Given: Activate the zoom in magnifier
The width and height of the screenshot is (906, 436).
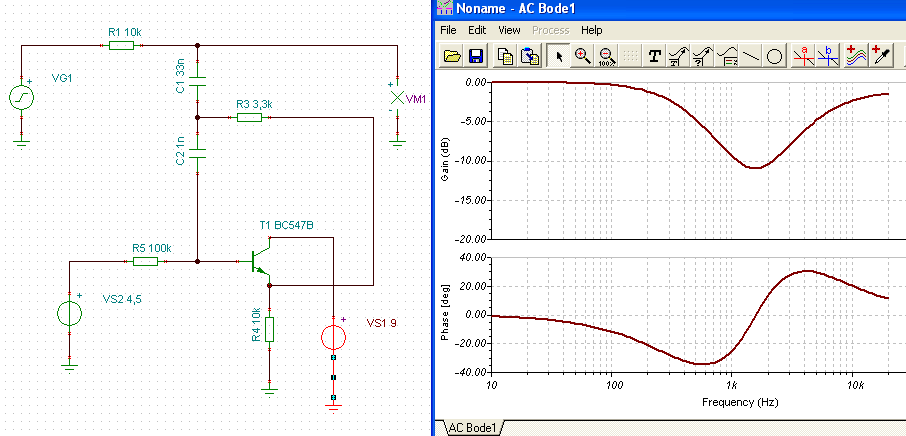Looking at the screenshot, I should (x=582, y=55).
